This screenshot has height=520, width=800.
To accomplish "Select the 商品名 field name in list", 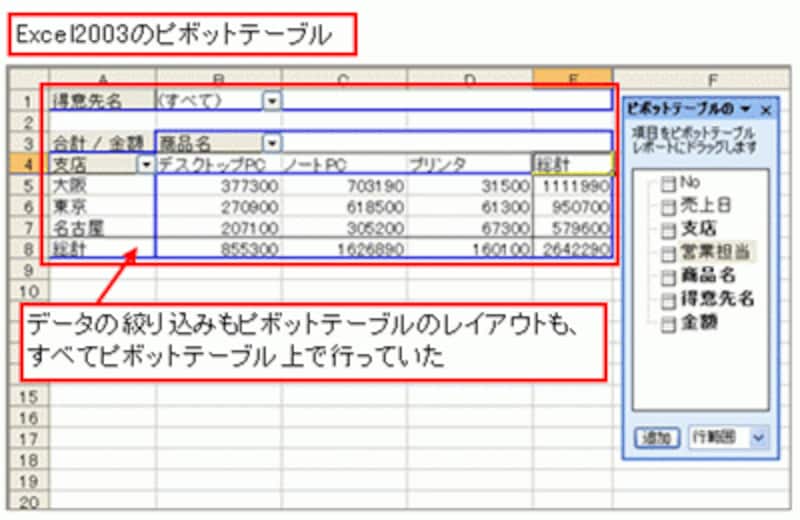I will (708, 276).
